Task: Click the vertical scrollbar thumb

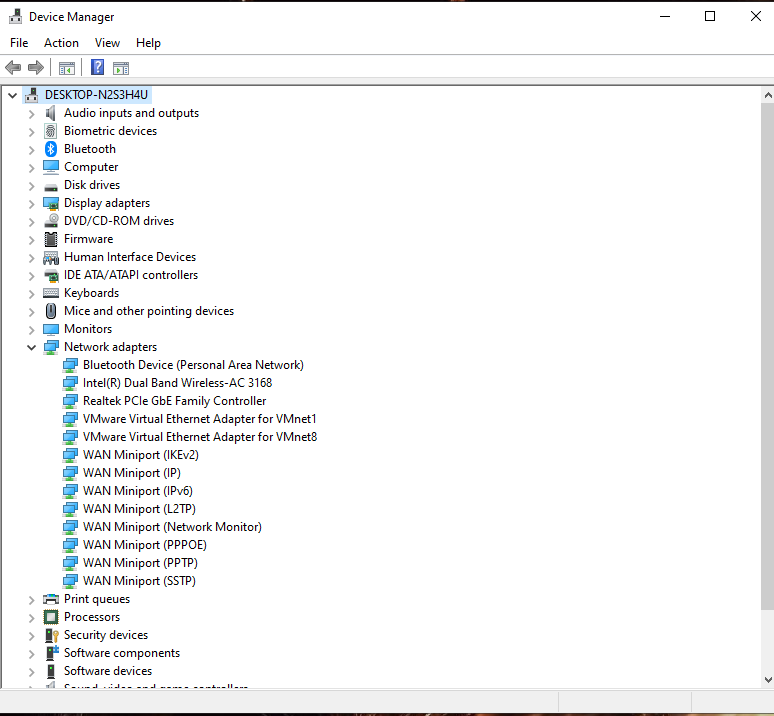Action: point(768,356)
